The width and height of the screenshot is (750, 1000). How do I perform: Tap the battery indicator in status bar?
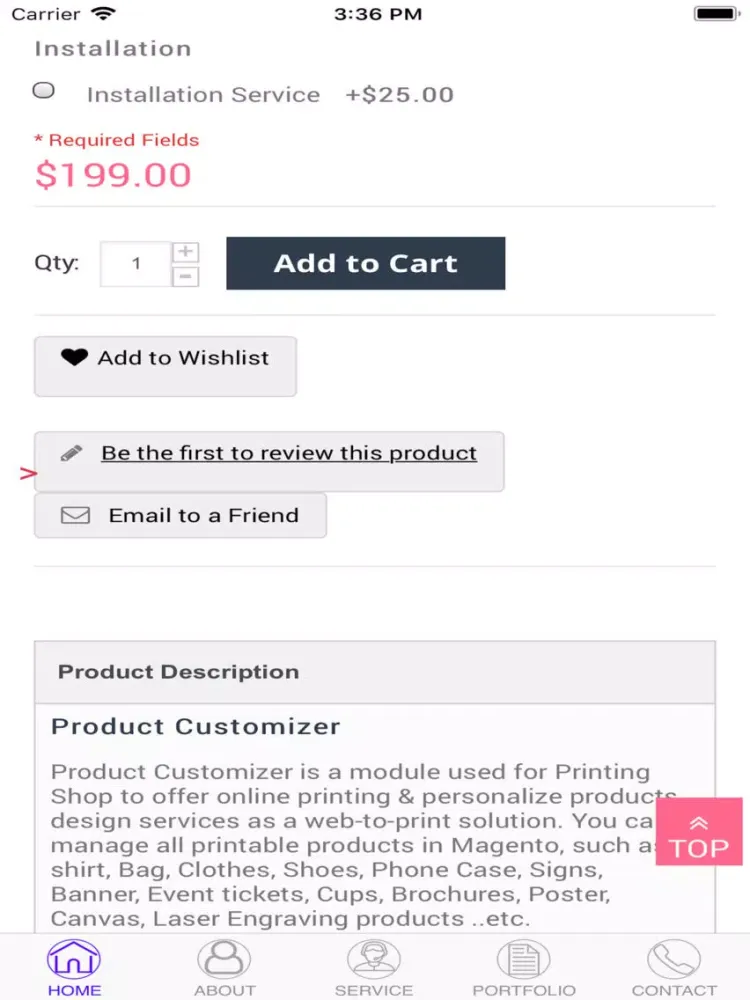714,14
